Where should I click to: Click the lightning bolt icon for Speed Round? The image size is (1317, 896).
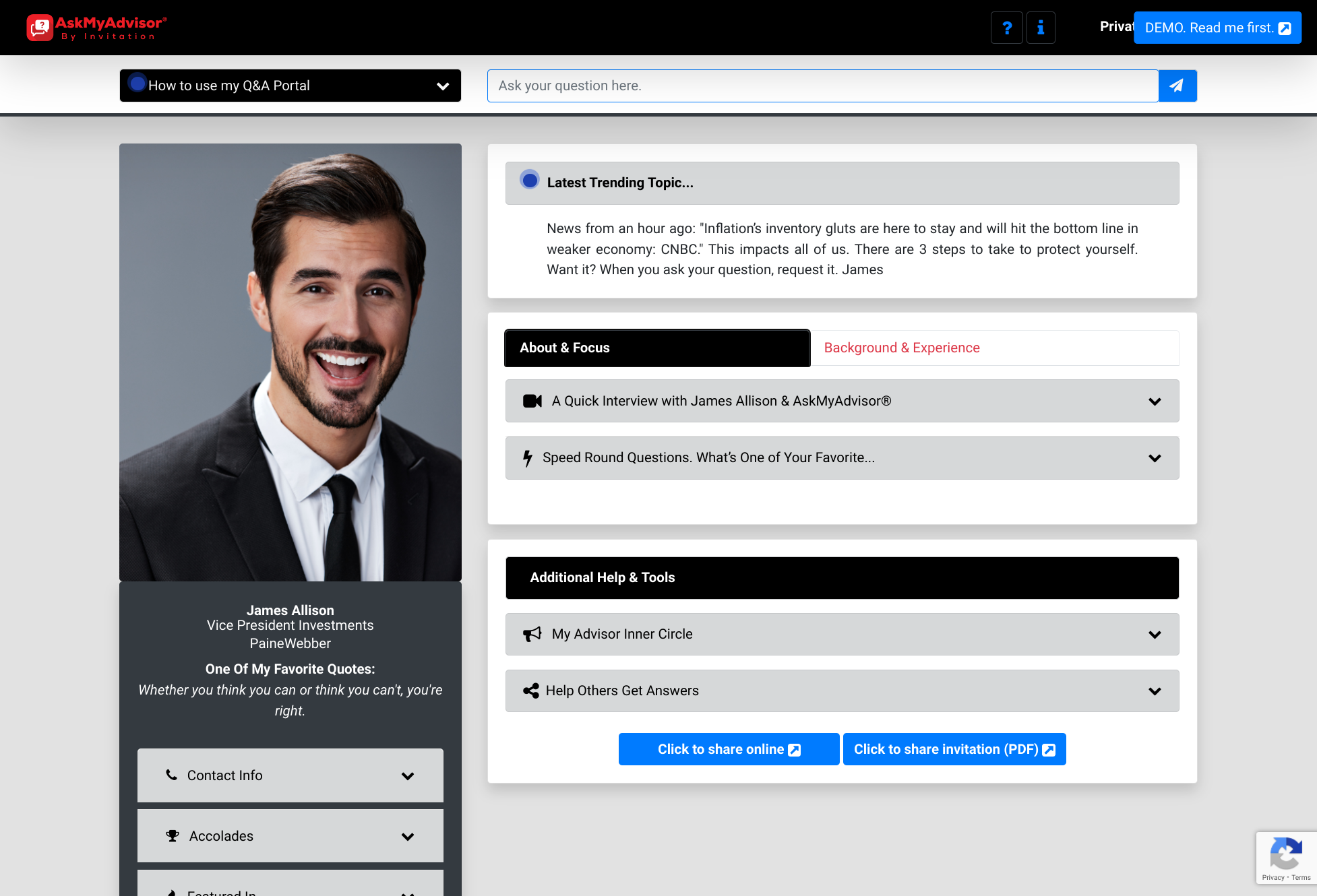click(x=528, y=458)
